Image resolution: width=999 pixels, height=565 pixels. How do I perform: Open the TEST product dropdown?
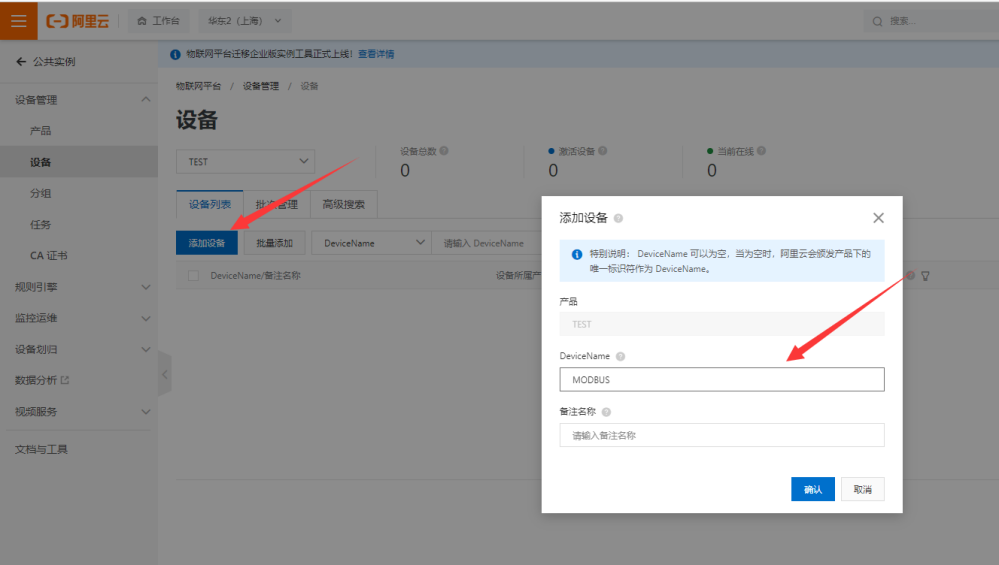(245, 161)
